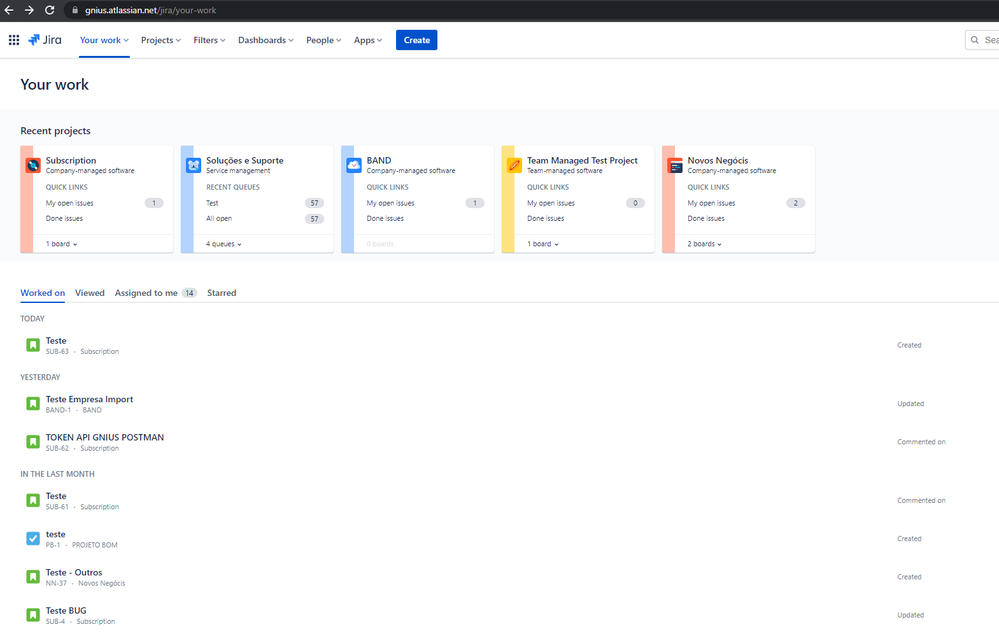
Task: Click the Subscription project avatar icon
Action: tap(33, 165)
